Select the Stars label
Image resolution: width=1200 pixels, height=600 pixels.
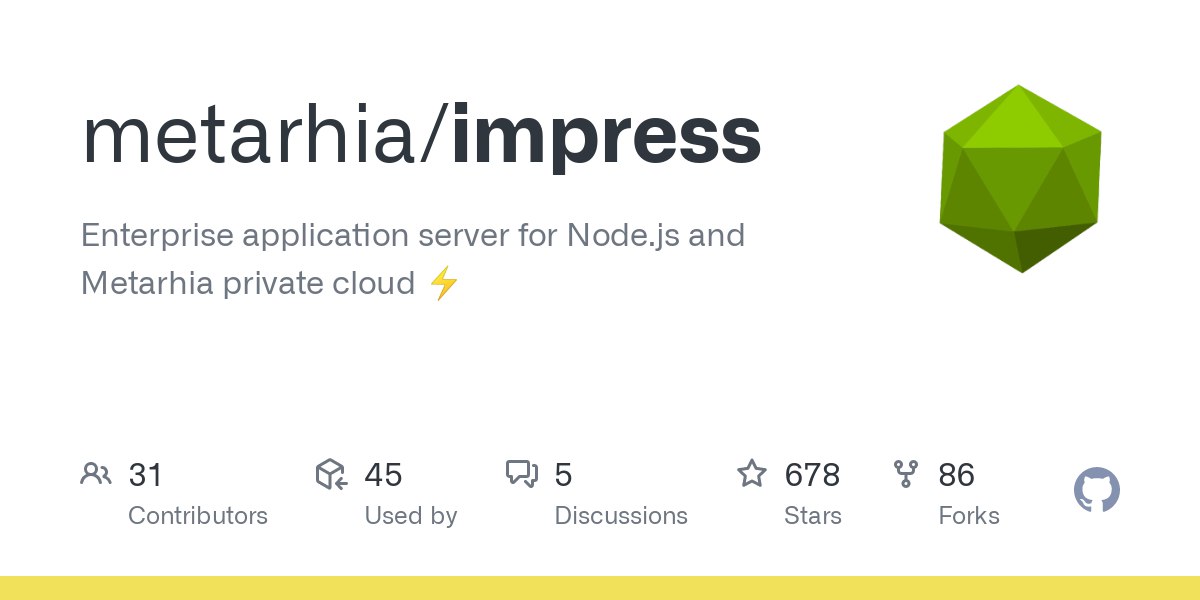[813, 516]
